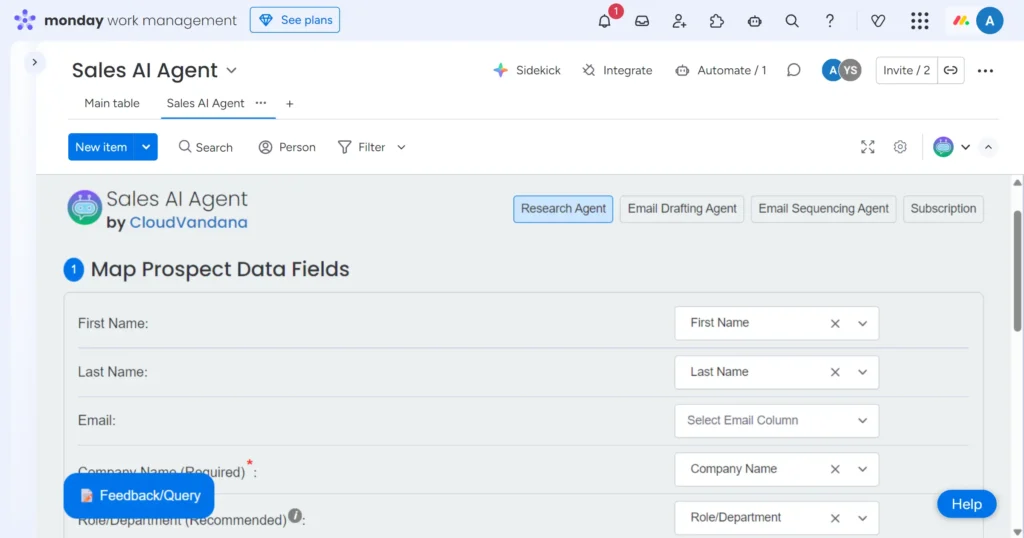Click the fullscreen expand icon
1024x538 pixels.
pos(868,147)
